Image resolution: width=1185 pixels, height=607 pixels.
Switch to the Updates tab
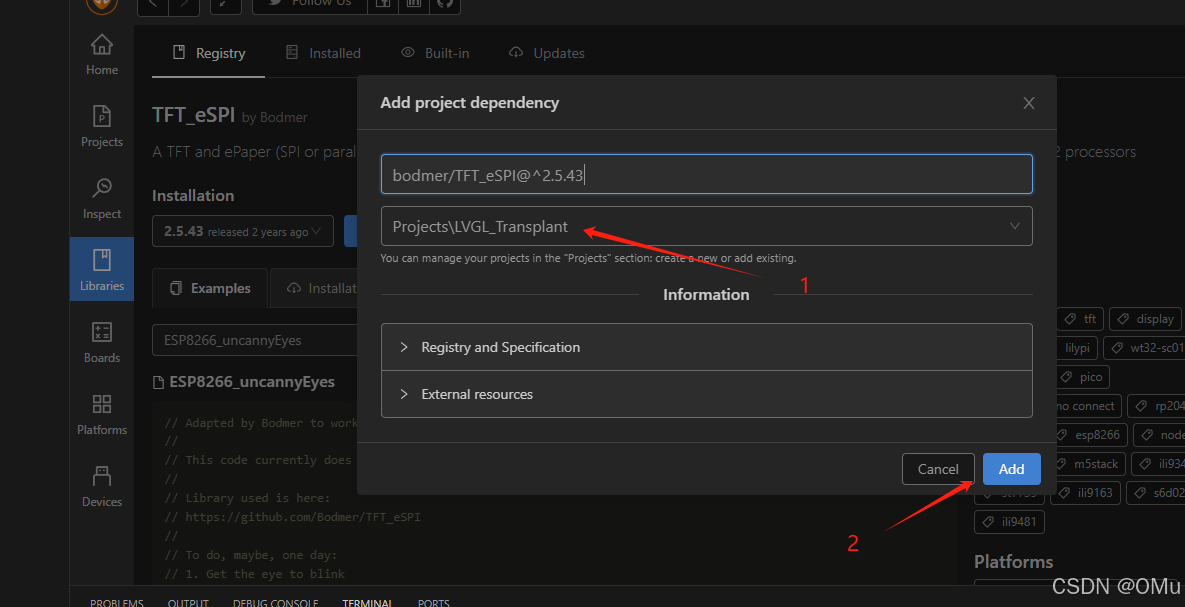click(x=546, y=53)
